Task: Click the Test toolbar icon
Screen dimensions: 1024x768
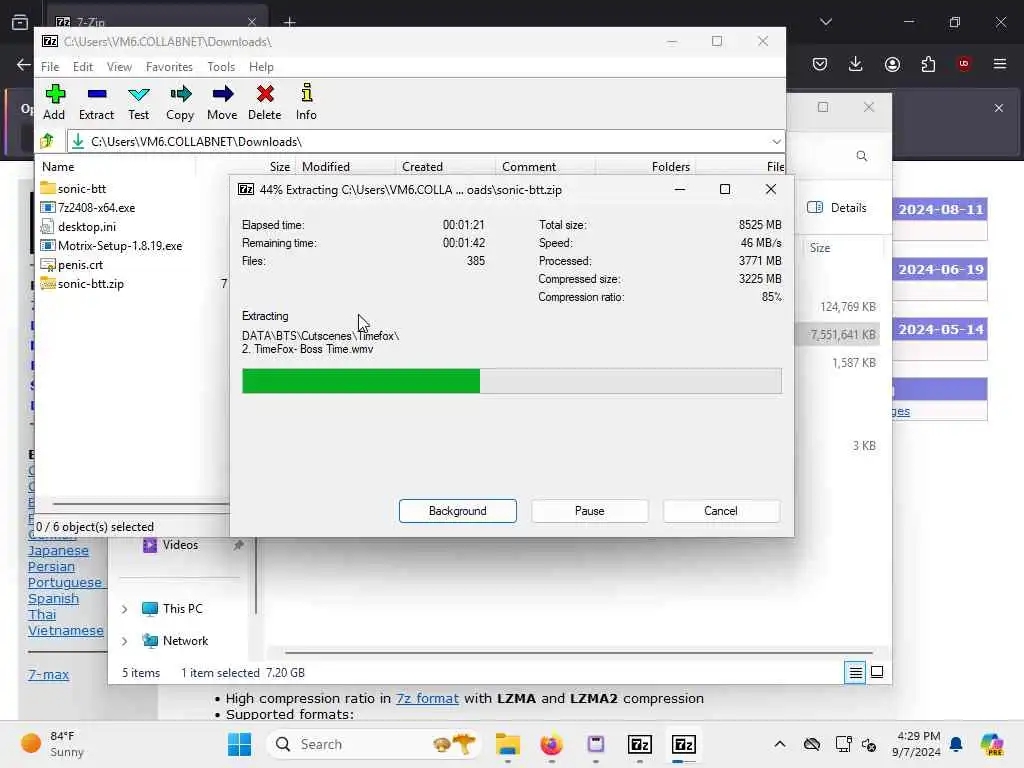Action: (x=138, y=102)
